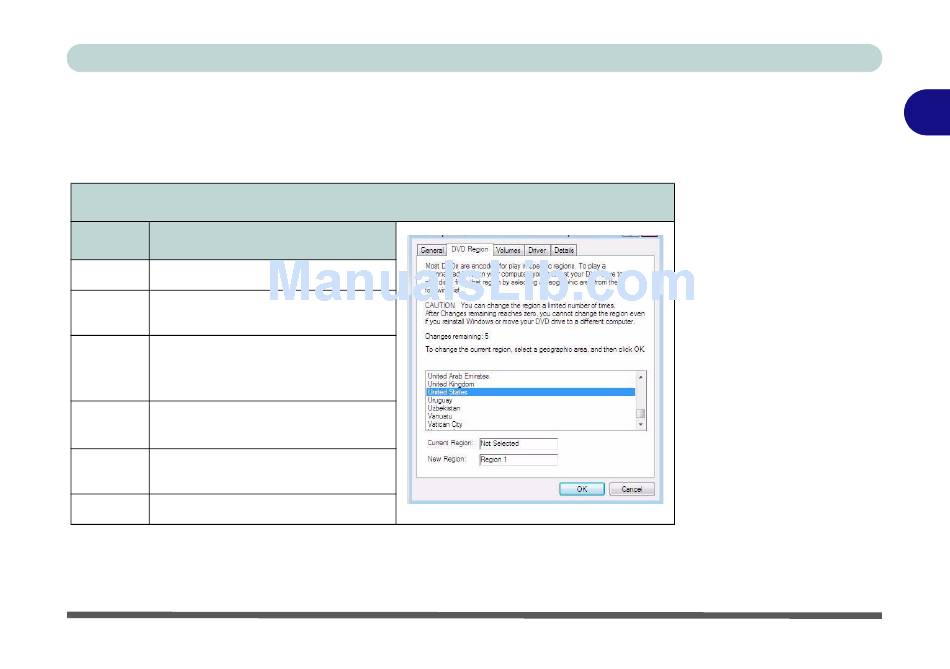Click the list scrollbar down arrow
Image resolution: width=950 pixels, height=669 pixels.
tap(640, 425)
